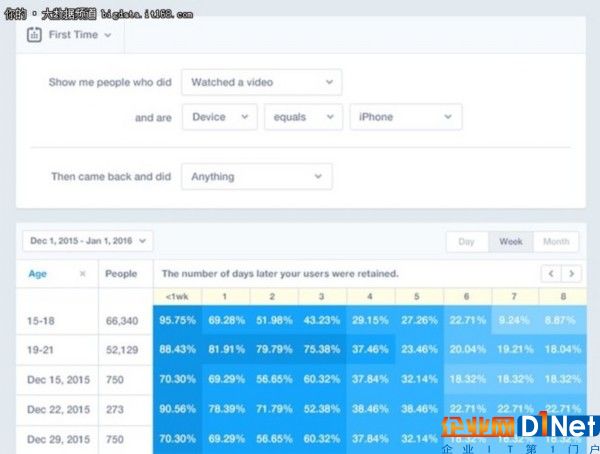Click the 18.04% retention cell
The width and height of the screenshot is (600, 454).
pyautogui.click(x=563, y=349)
